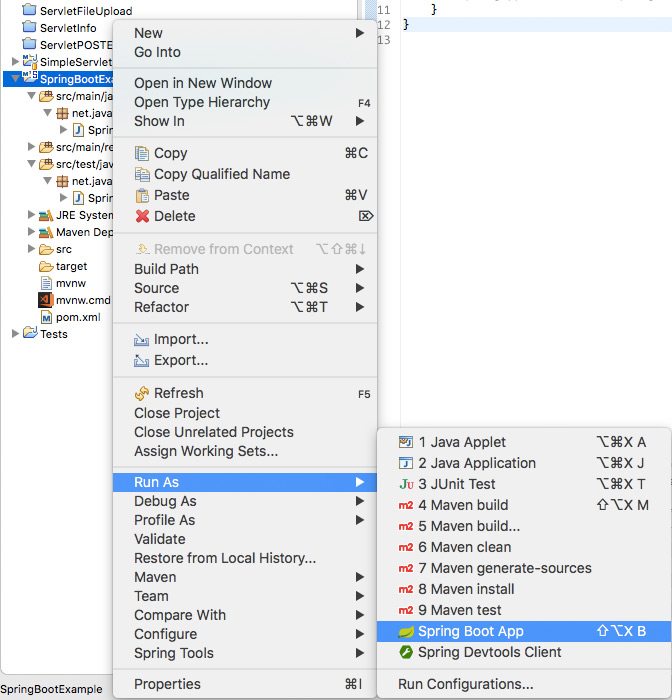The image size is (672, 700).
Task: Choose Validate from context menu
Action: point(245,539)
